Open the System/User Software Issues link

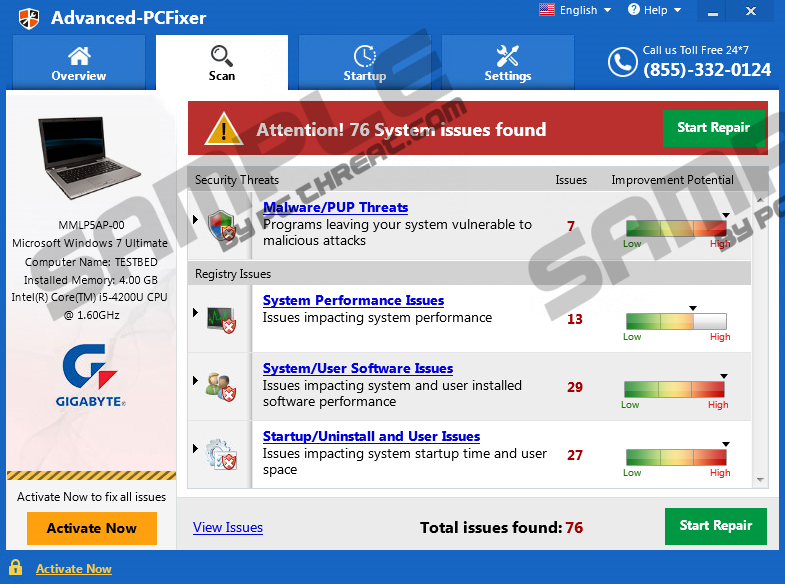click(358, 368)
